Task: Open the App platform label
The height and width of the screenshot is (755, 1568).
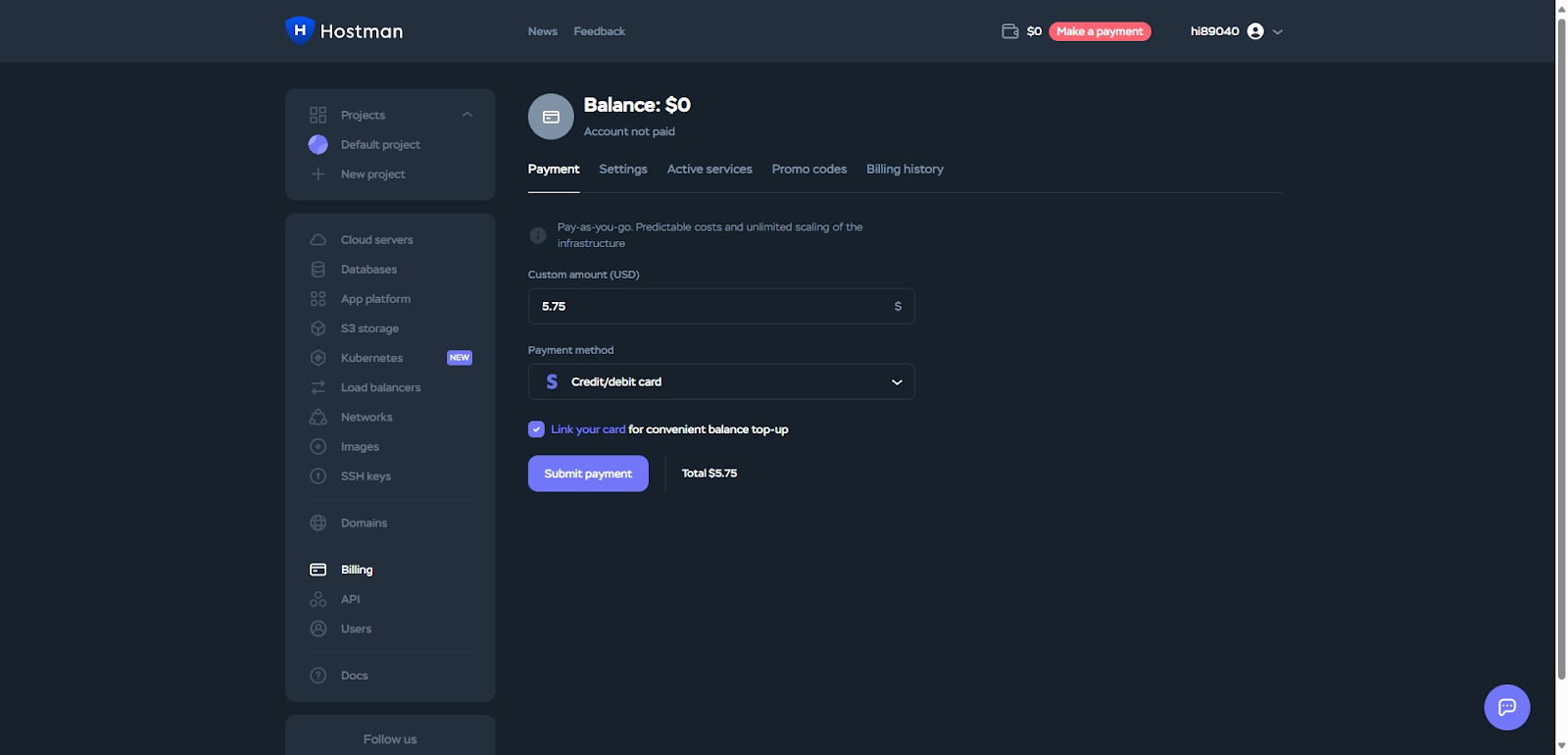Action: (x=375, y=299)
